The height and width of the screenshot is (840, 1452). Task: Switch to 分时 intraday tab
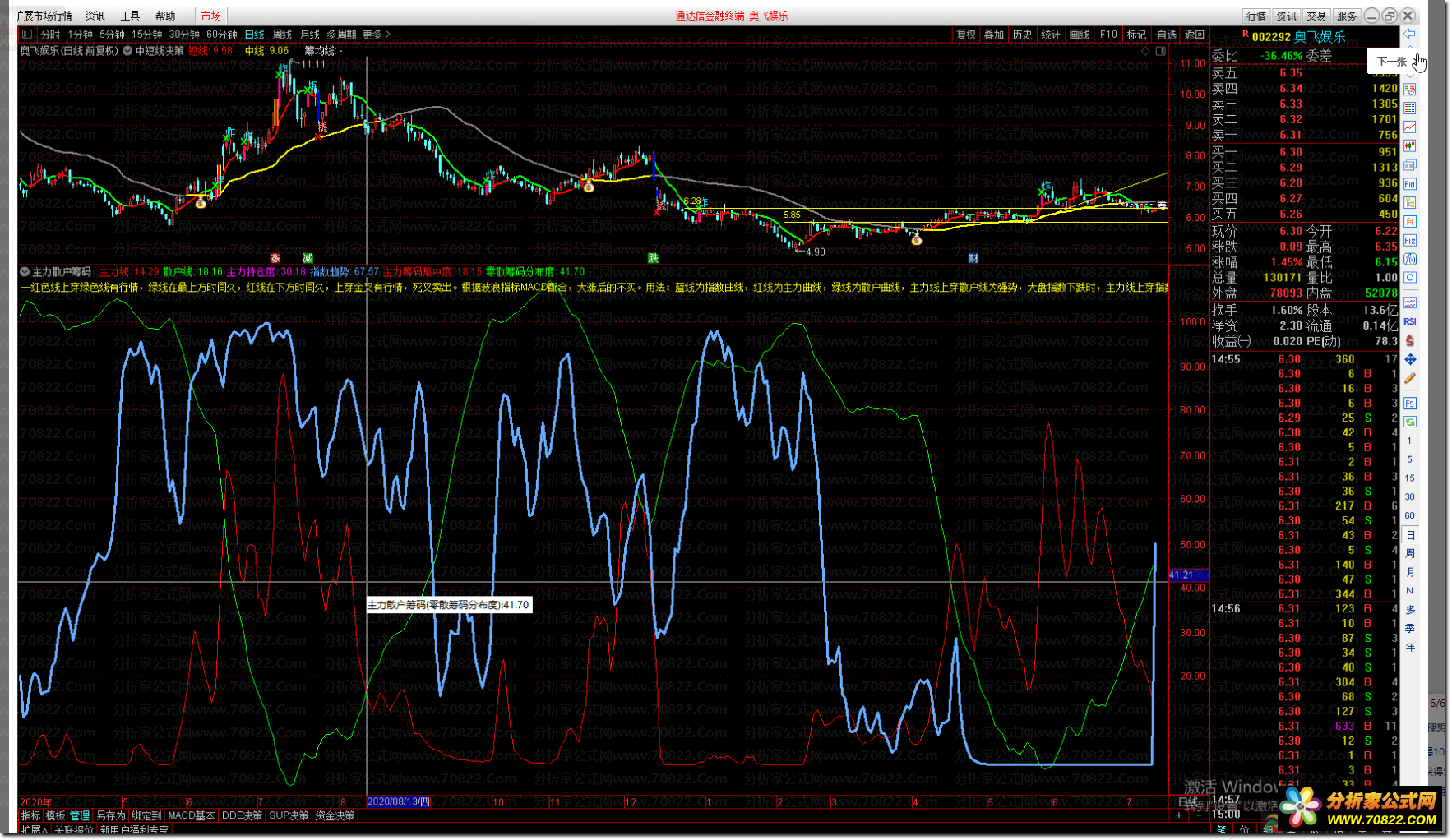(50, 35)
